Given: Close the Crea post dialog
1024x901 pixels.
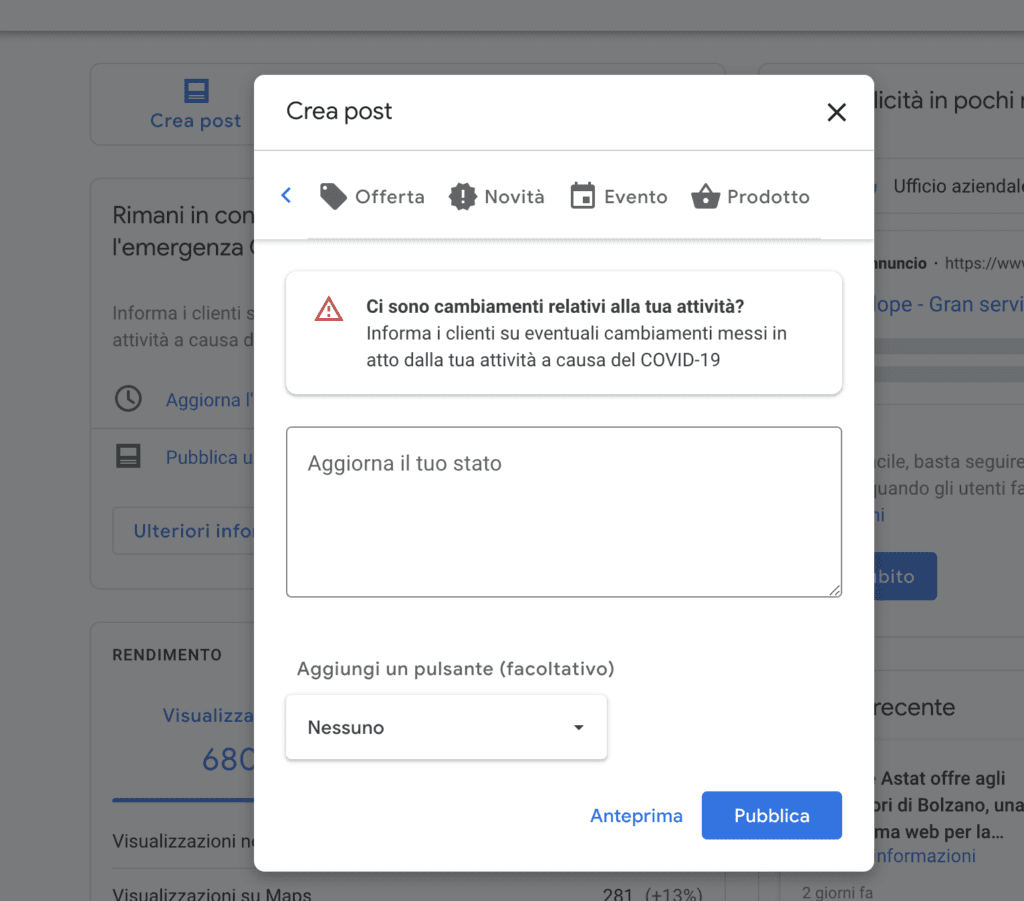Looking at the screenshot, I should [x=836, y=112].
